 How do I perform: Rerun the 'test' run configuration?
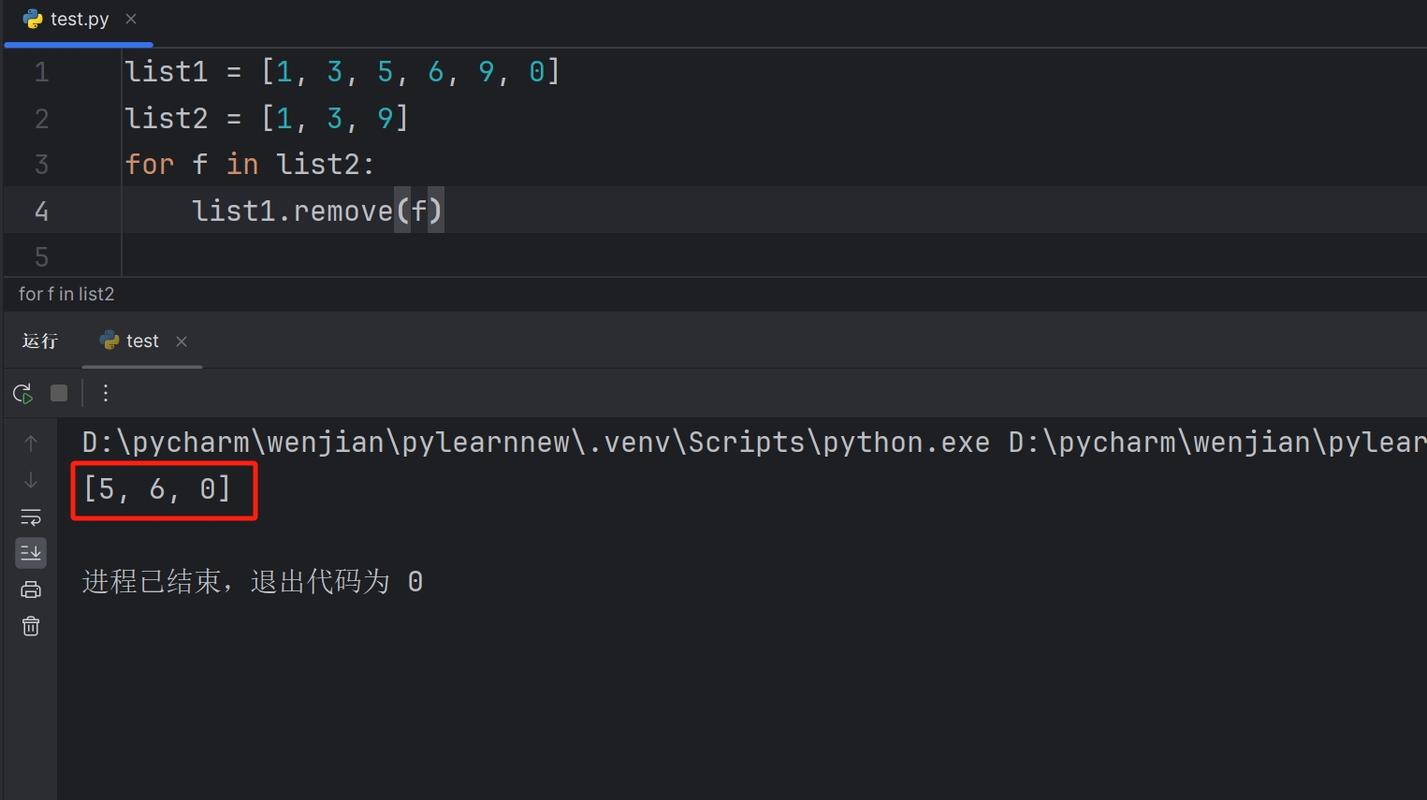(22, 393)
